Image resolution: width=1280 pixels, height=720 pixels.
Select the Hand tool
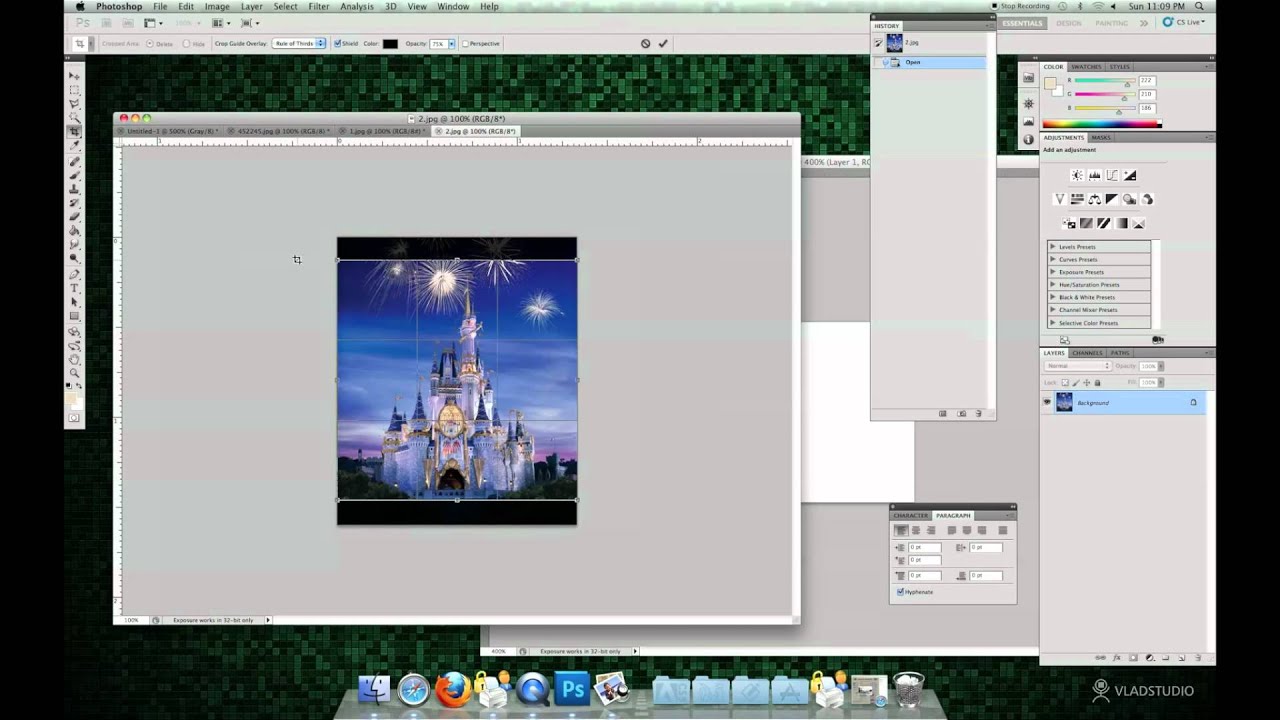click(x=74, y=358)
